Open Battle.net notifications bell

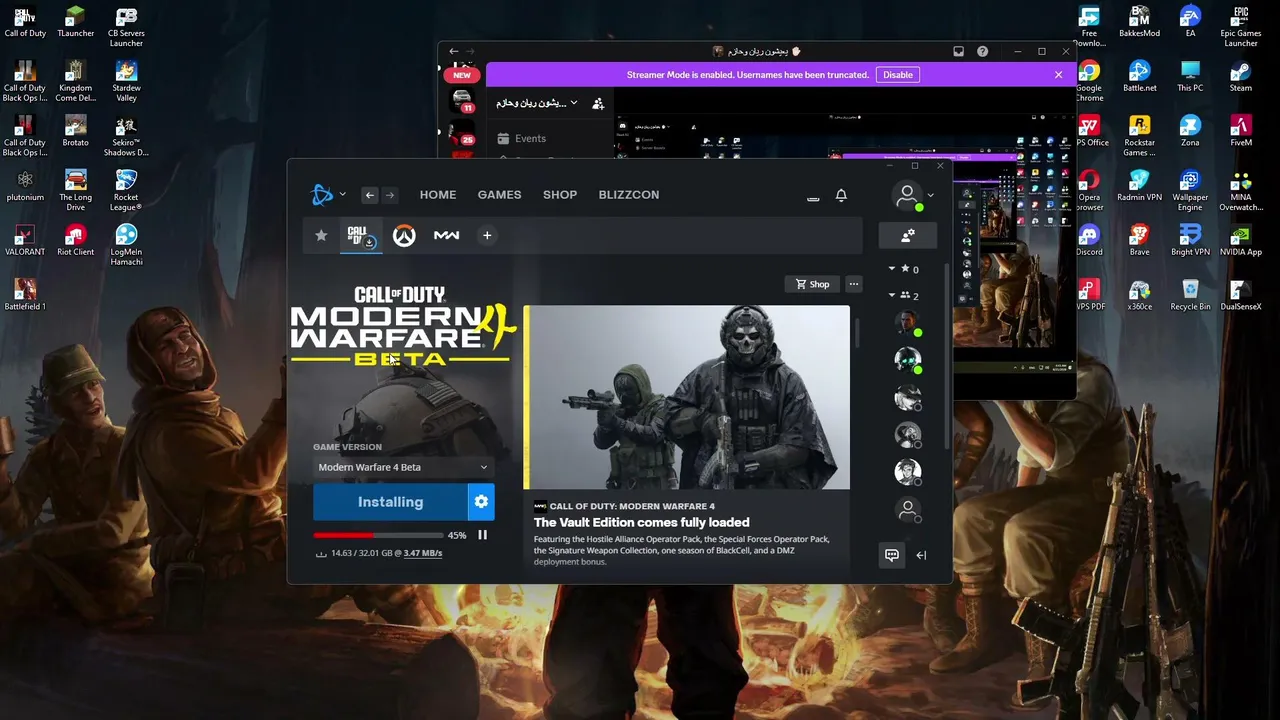tap(841, 195)
